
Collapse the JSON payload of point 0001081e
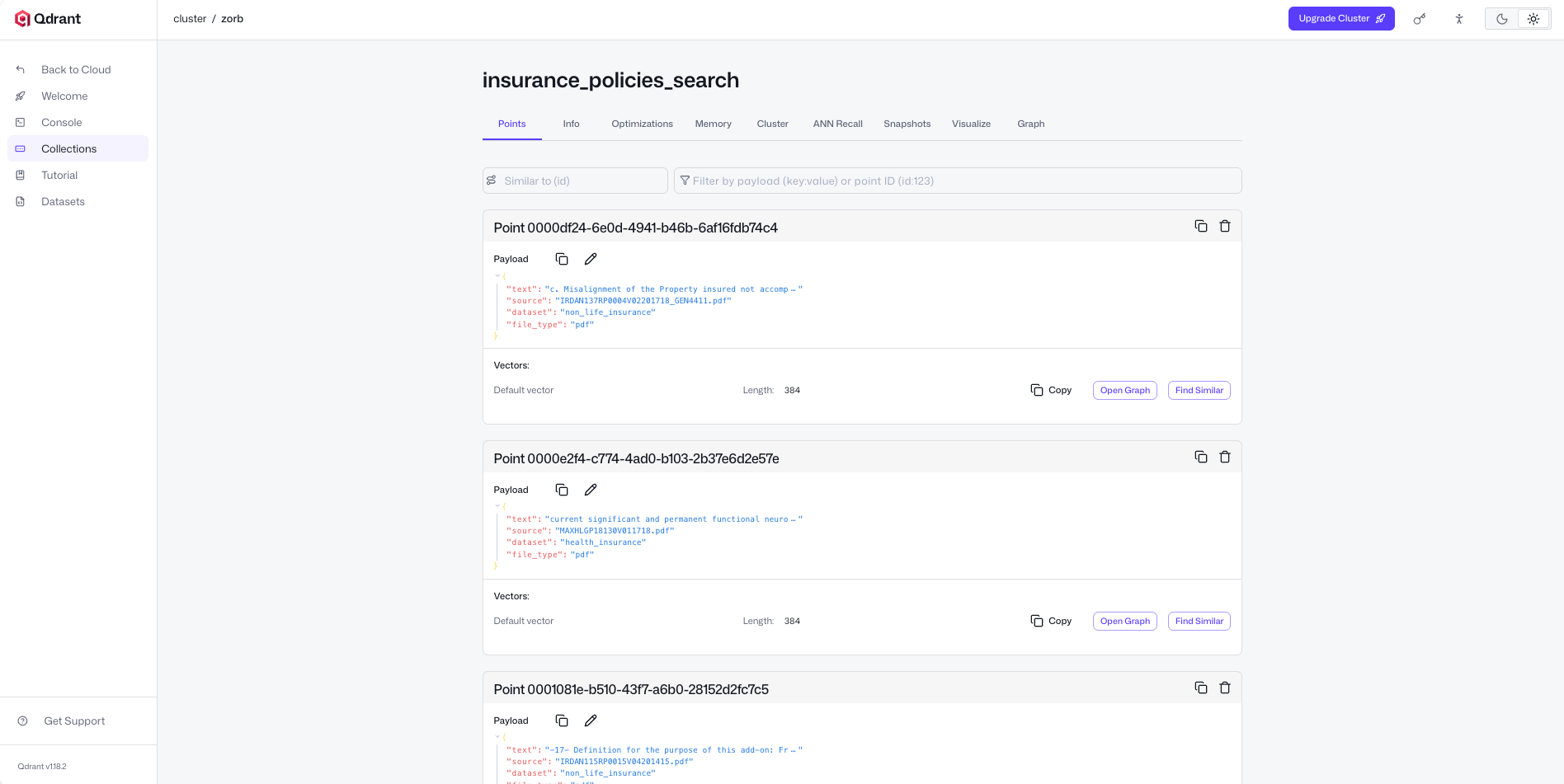coord(497,737)
